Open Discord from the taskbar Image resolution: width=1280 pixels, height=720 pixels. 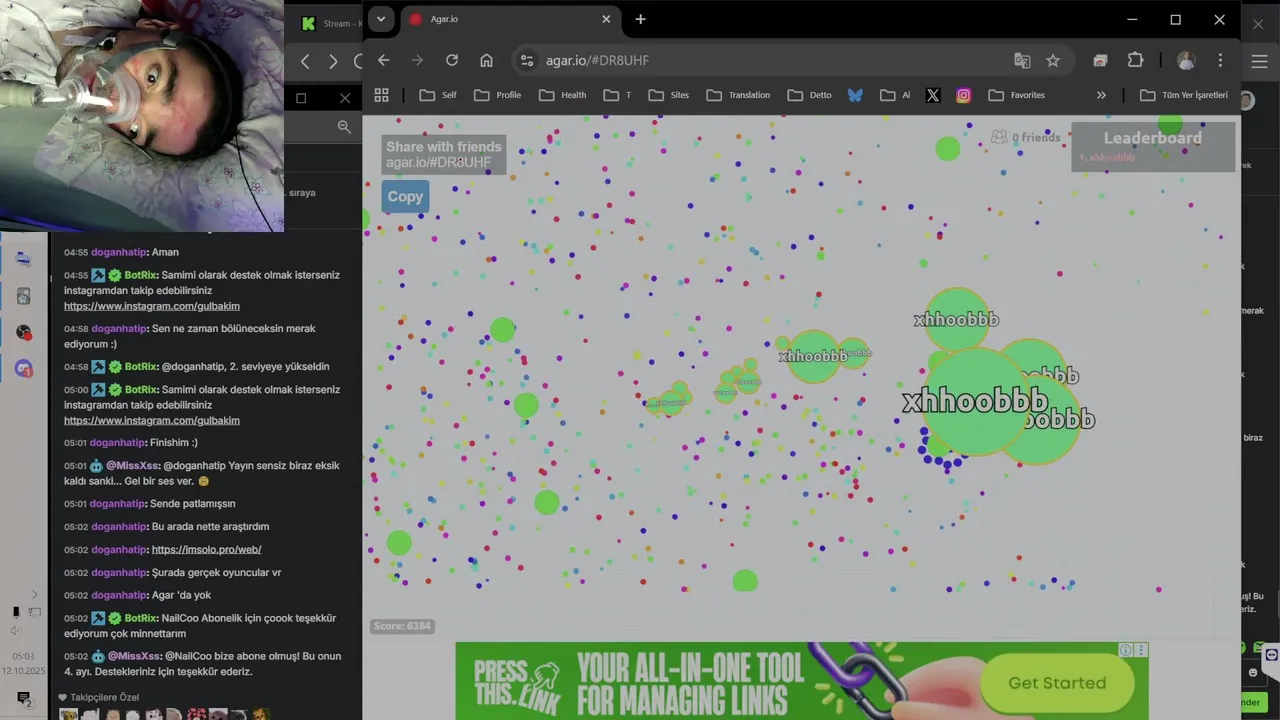coord(24,369)
